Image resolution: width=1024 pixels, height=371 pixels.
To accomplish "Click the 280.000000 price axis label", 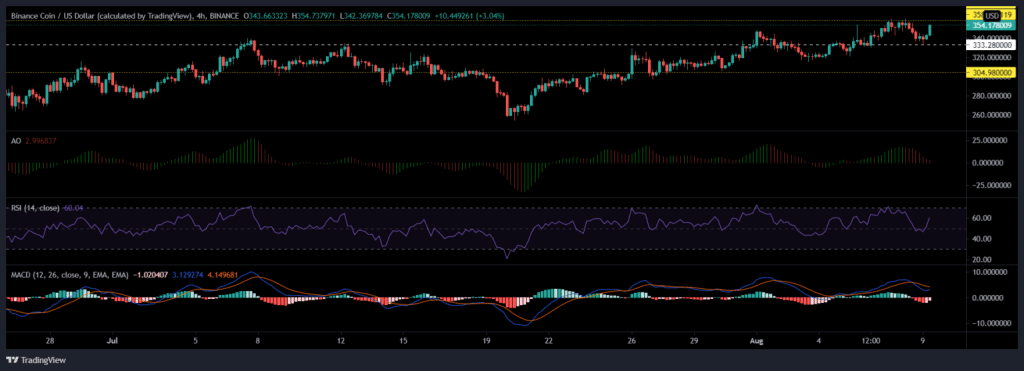I will pyautogui.click(x=991, y=96).
